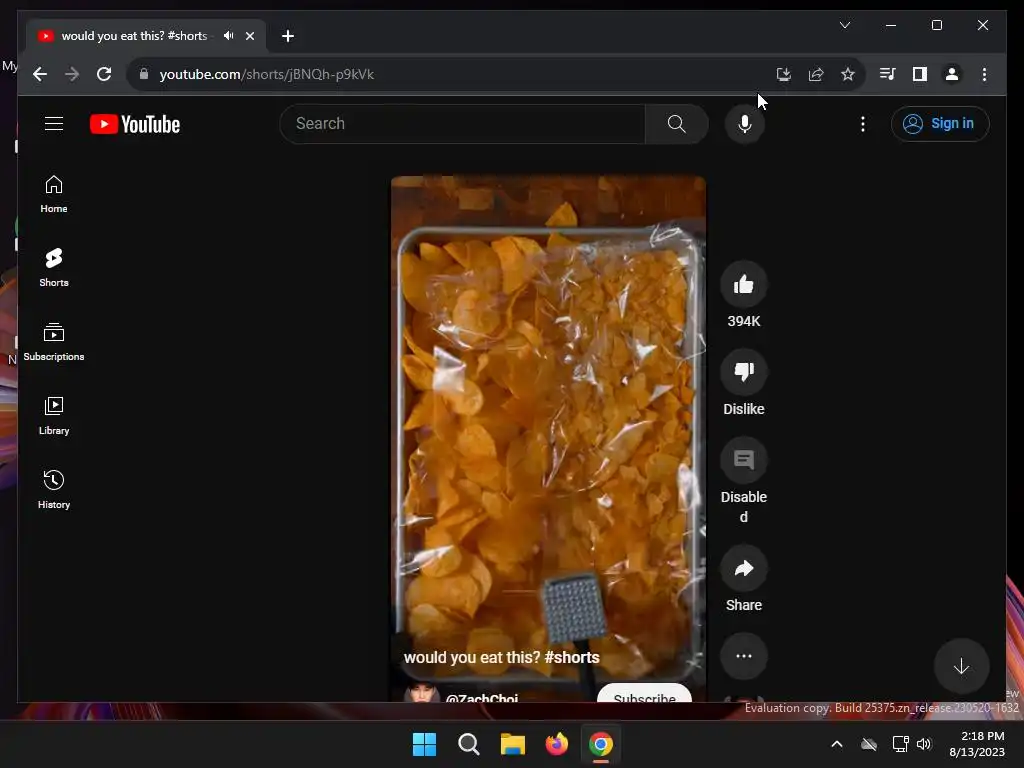The height and width of the screenshot is (768, 1024).
Task: Open a new Chrome tab
Action: coord(287,36)
